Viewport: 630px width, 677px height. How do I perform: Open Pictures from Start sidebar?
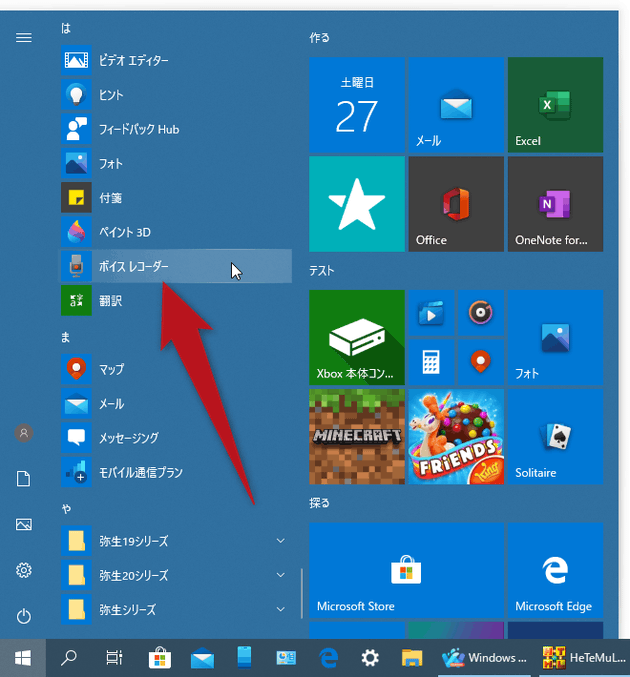pos(24,525)
